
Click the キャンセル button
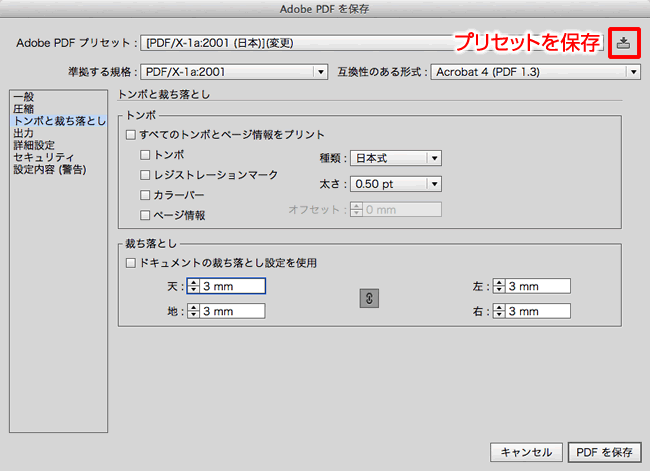(x=526, y=452)
